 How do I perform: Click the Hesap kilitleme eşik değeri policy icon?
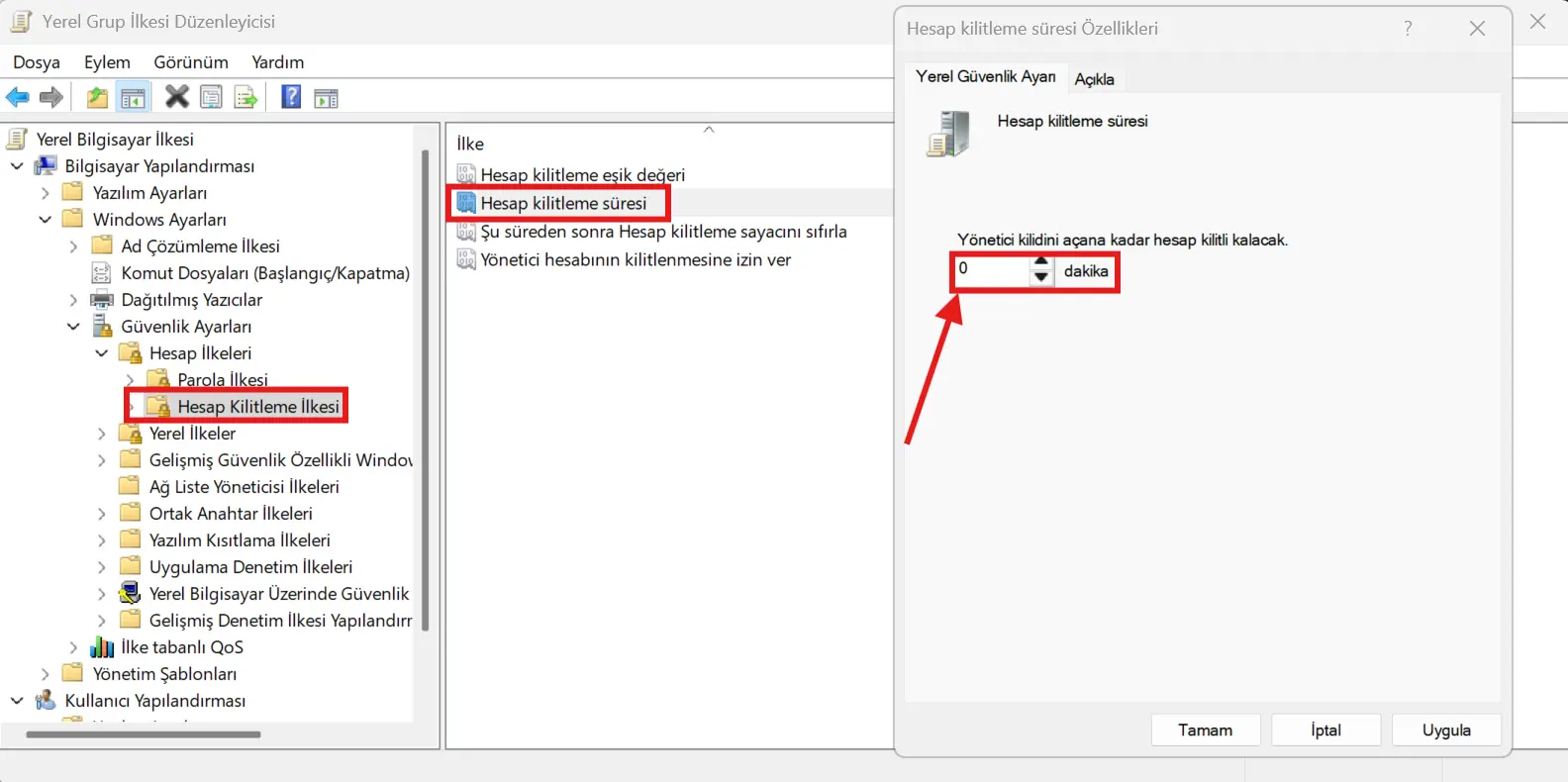click(x=466, y=174)
